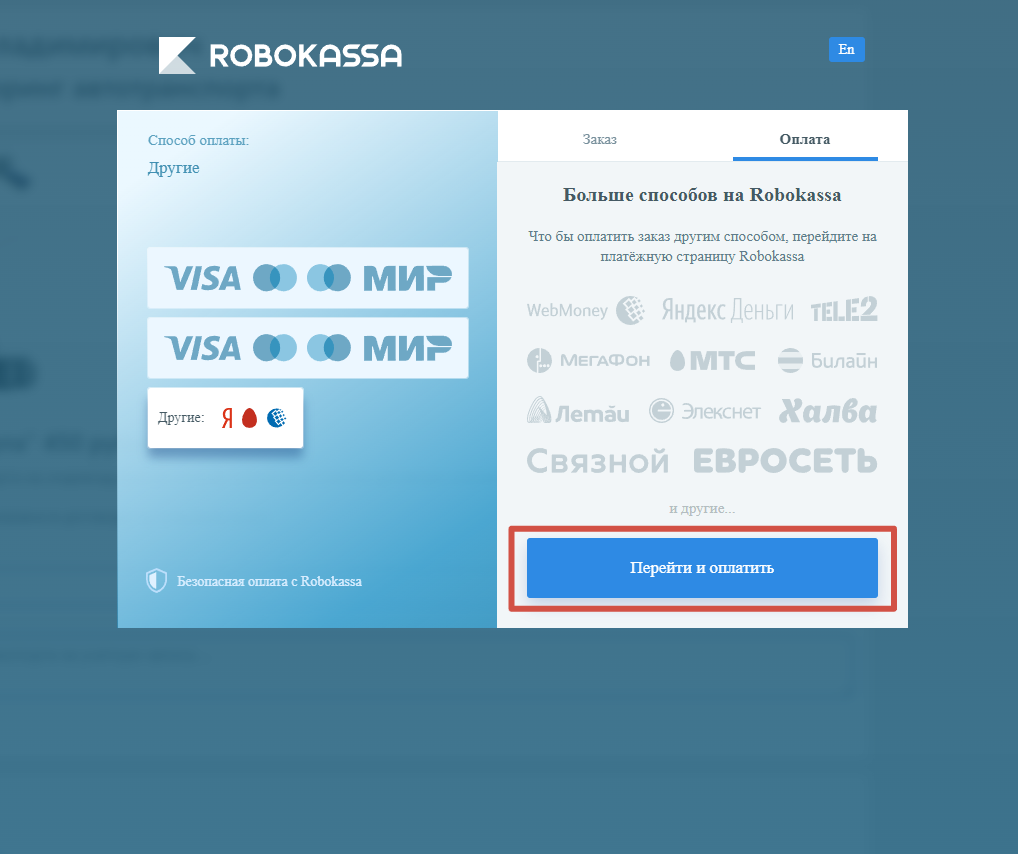1018x854 pixels.
Task: Click the Связной logo
Action: point(597,462)
